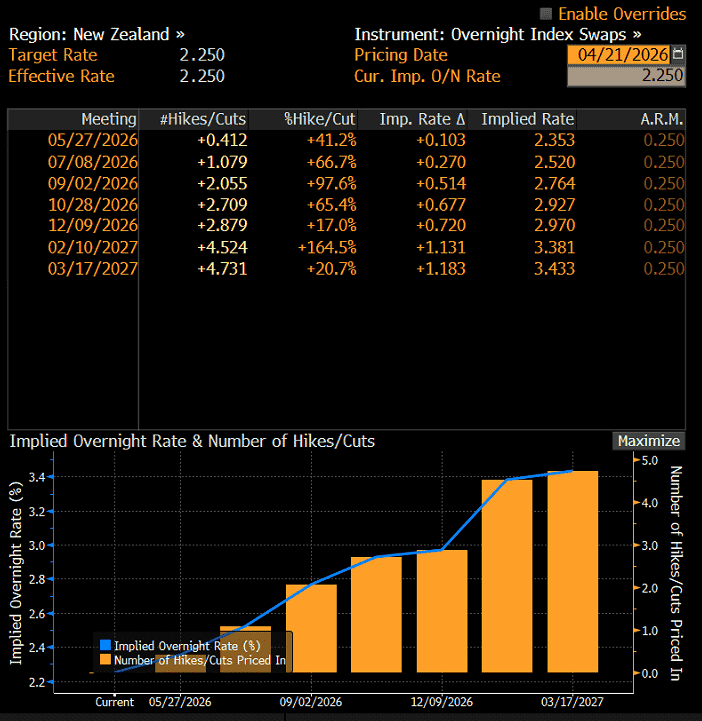
Task: Open the Pricing Date calendar icon
Action: [x=678, y=54]
